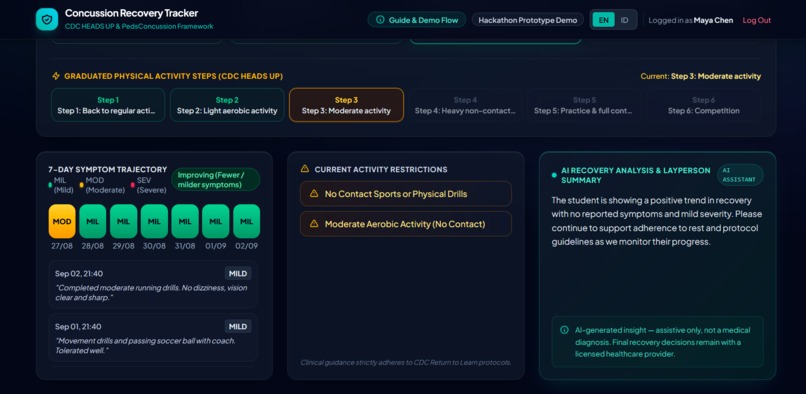Screen dimensions: 806x394
Task: Click the CDC Return to Learn protocols footnote
Action: point(406,363)
